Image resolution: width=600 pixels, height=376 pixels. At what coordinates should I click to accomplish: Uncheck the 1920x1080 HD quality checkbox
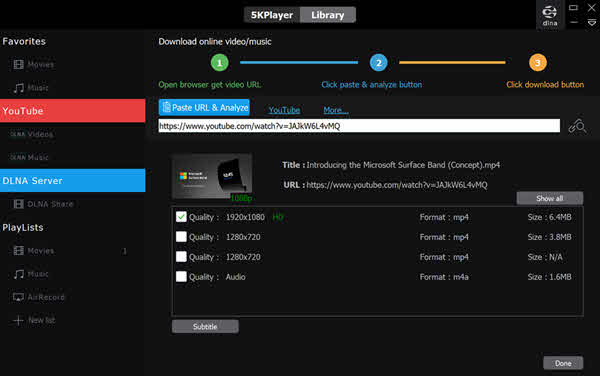pos(181,217)
